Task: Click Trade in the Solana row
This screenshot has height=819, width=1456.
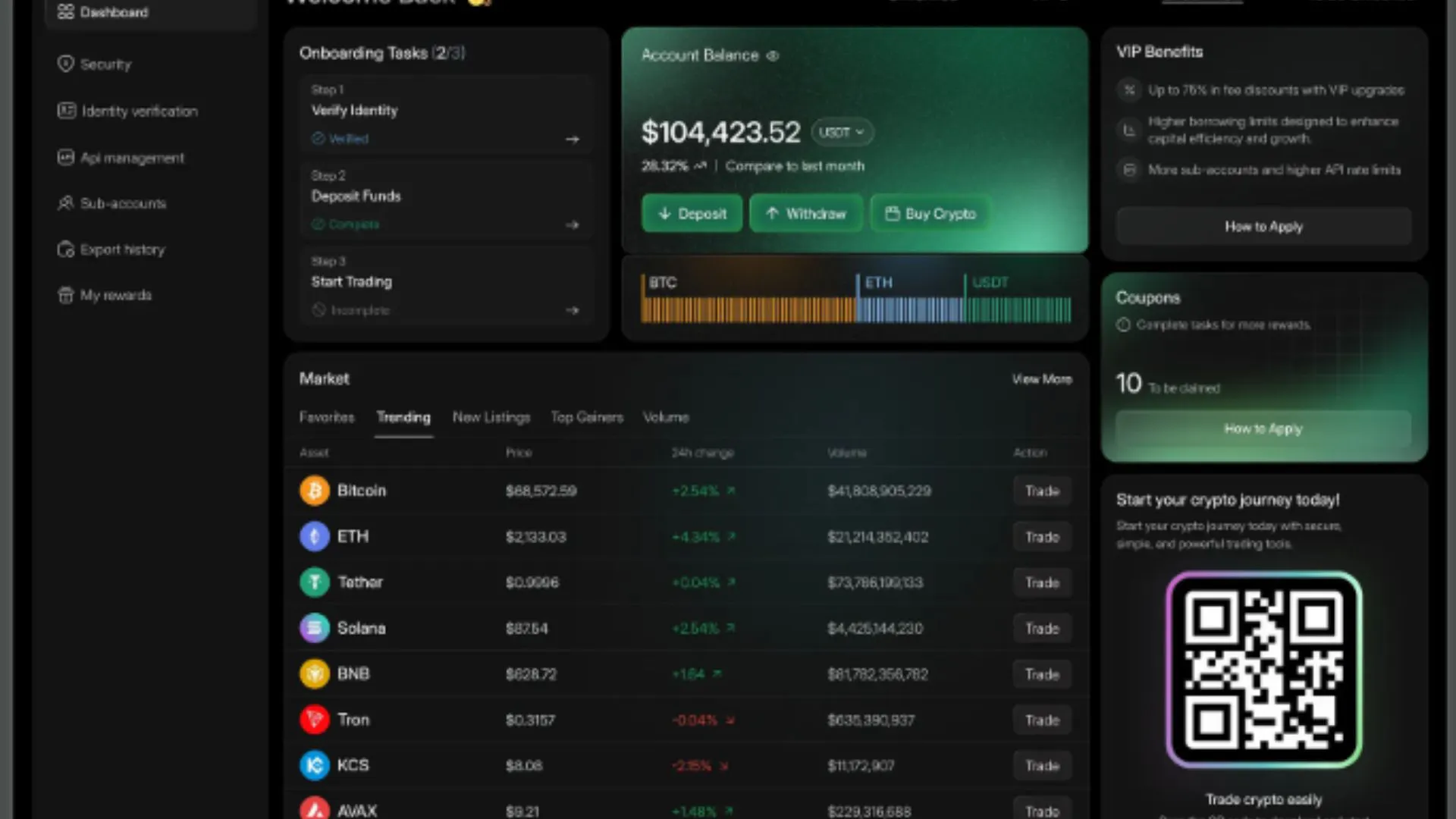Action: (x=1042, y=629)
